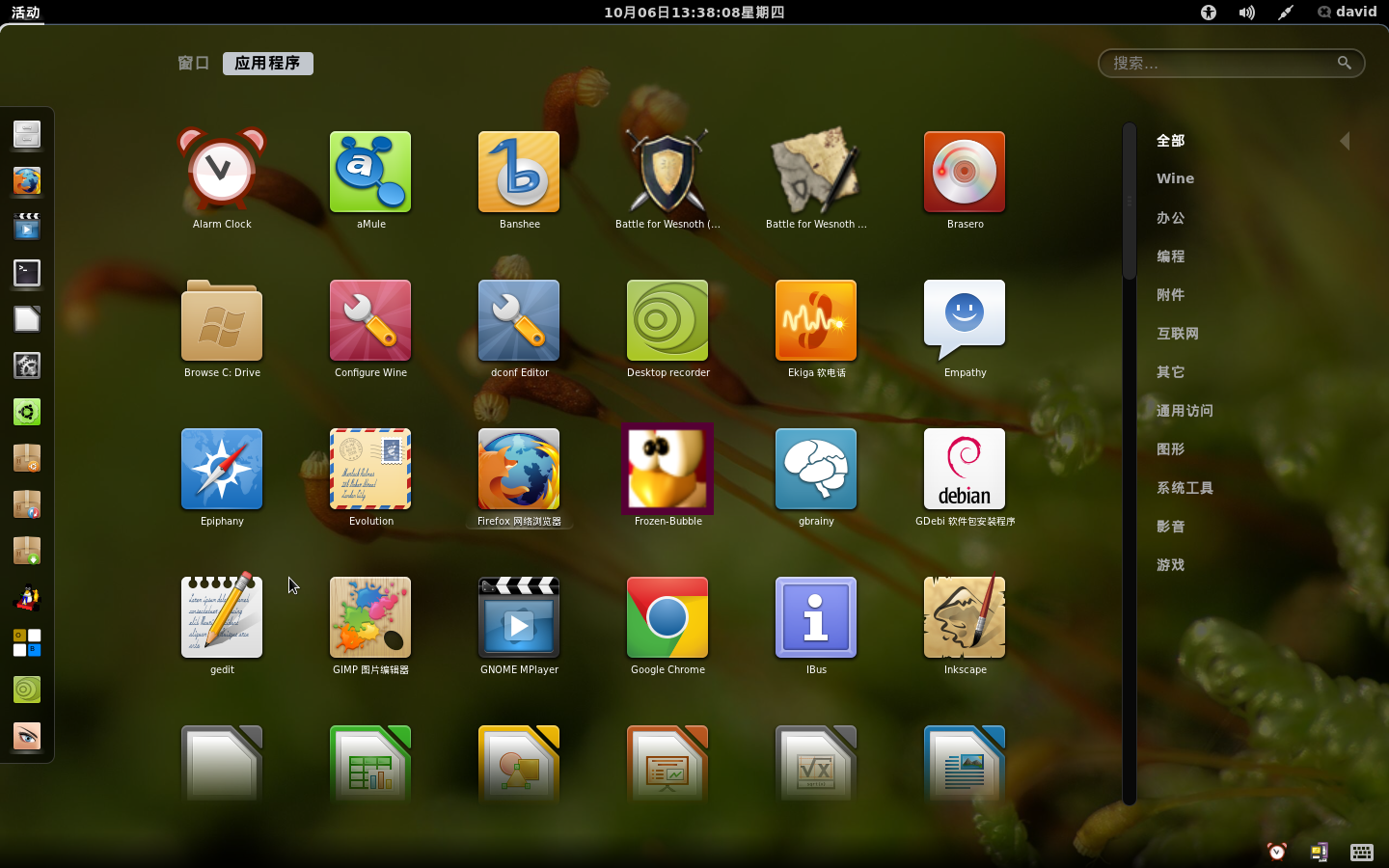Switch to the 窗口 (Windows) tab

point(193,64)
